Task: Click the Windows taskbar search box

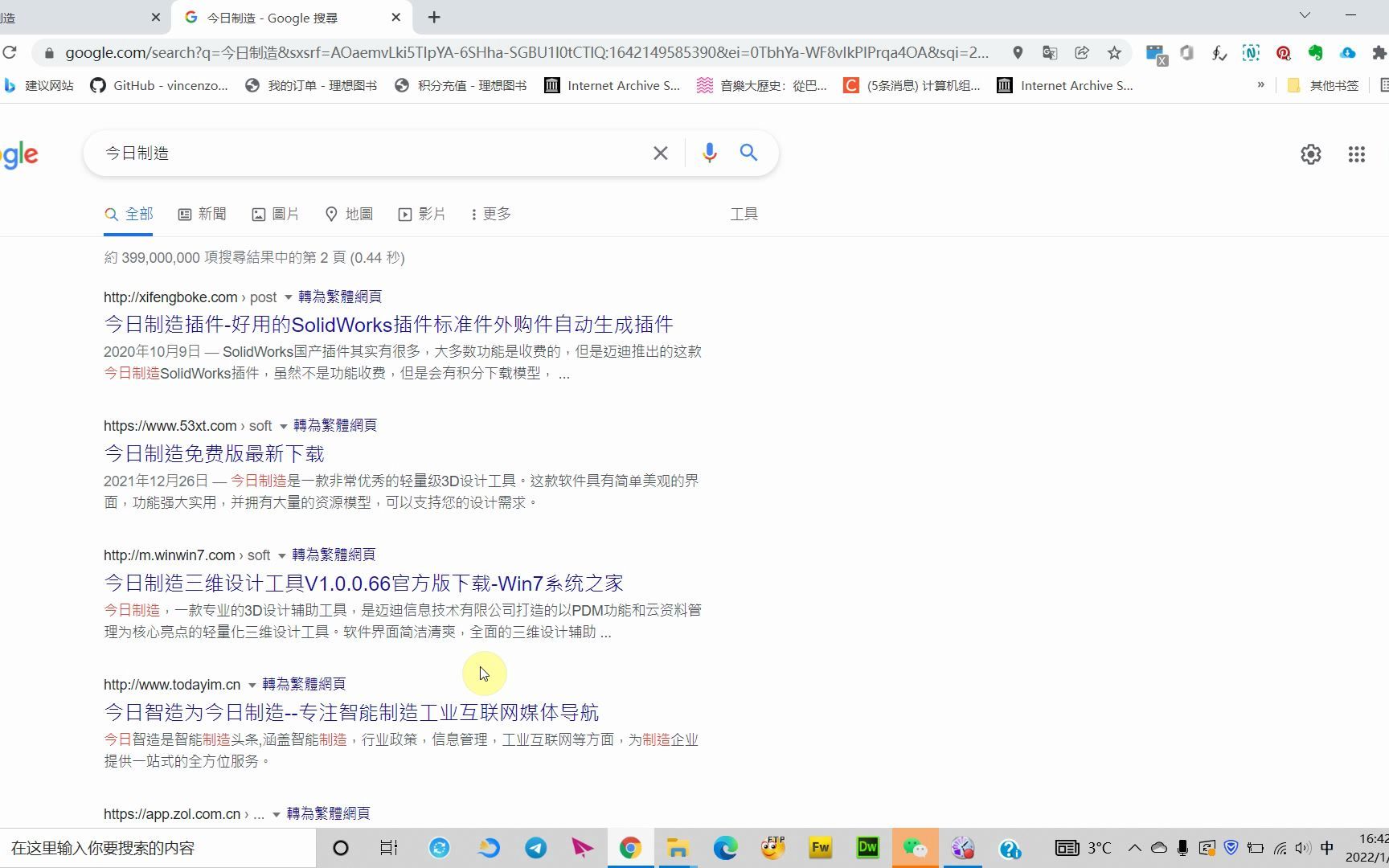Action: coord(158,848)
